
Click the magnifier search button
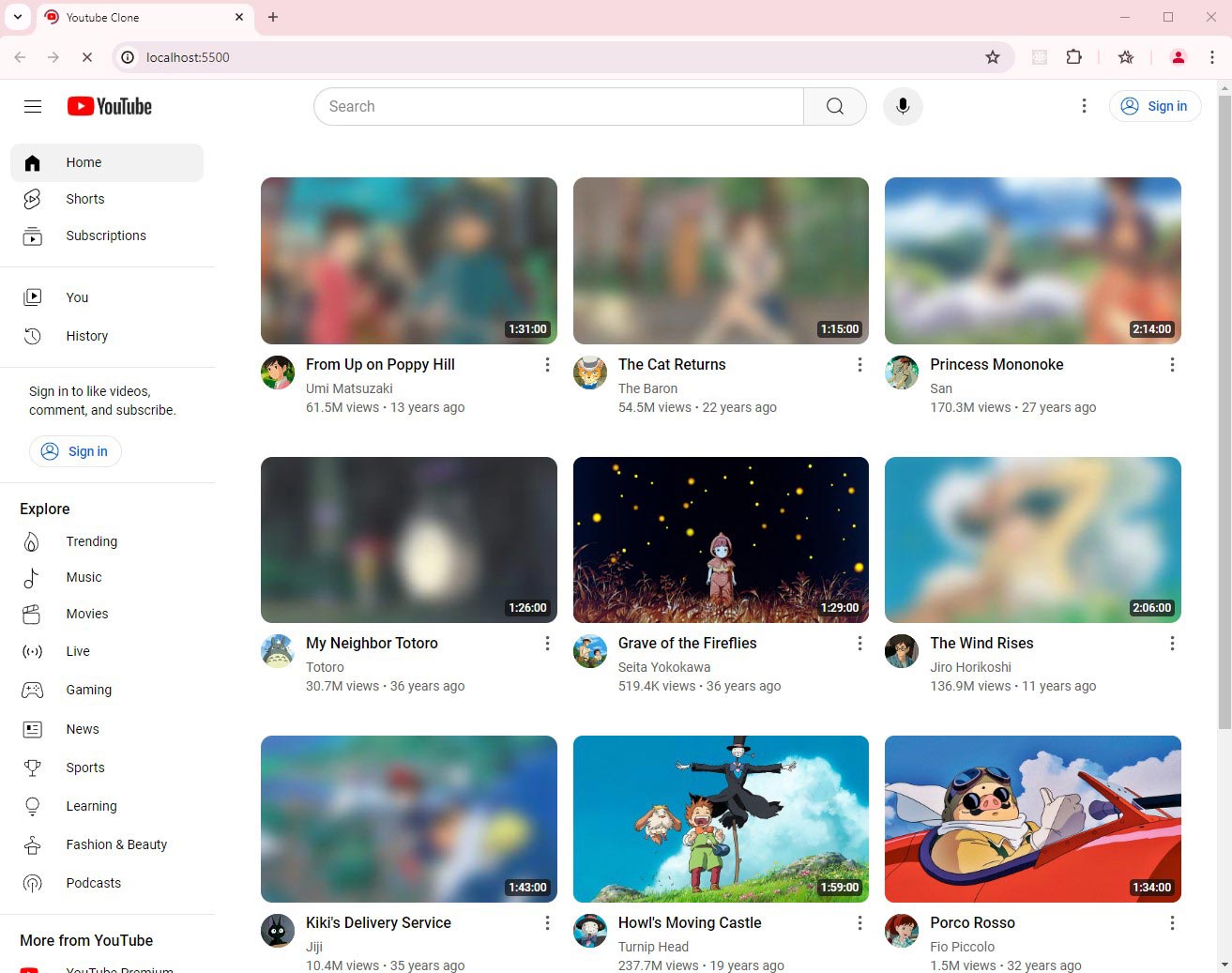(834, 106)
